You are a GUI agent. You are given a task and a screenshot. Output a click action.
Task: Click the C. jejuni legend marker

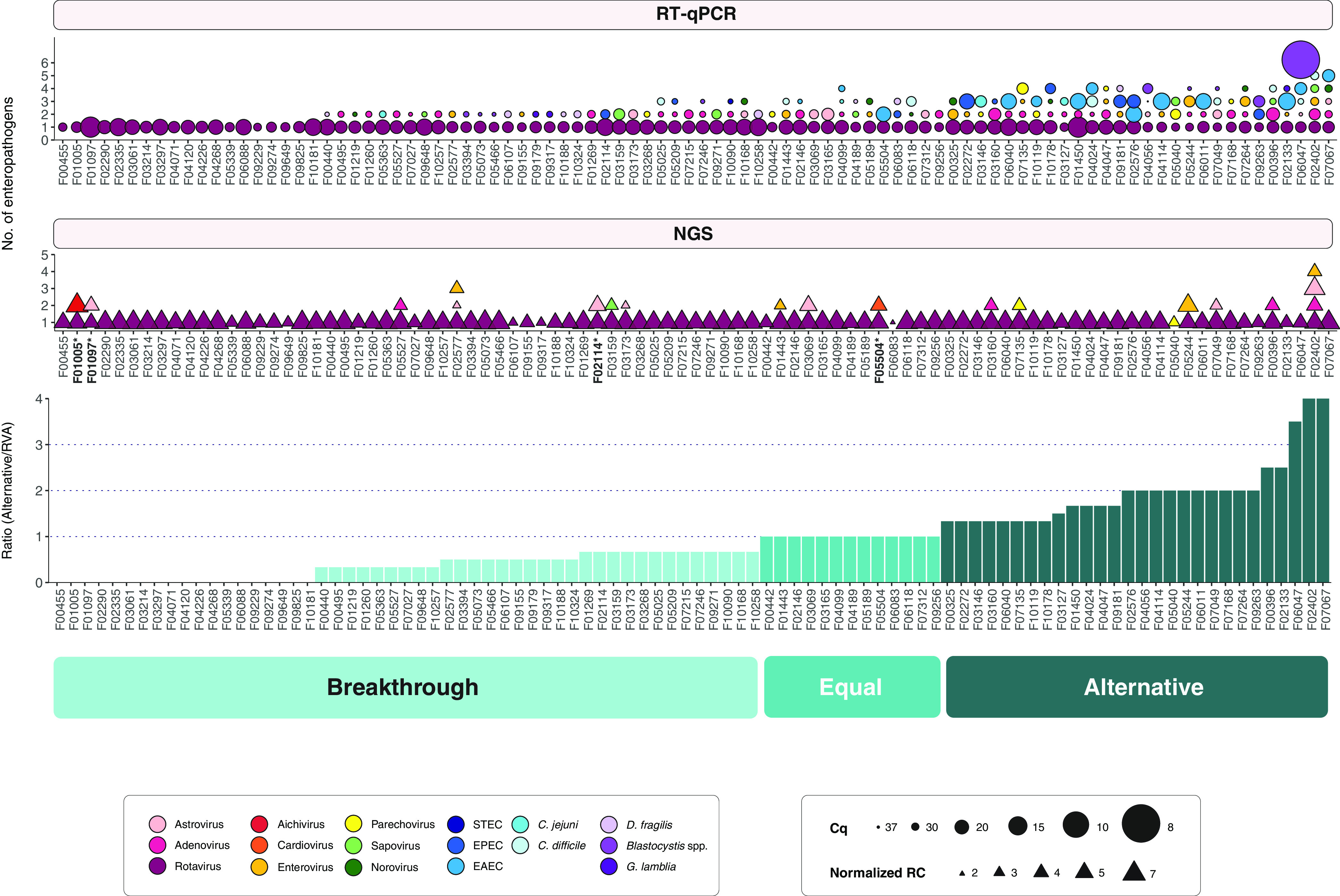tap(520, 824)
